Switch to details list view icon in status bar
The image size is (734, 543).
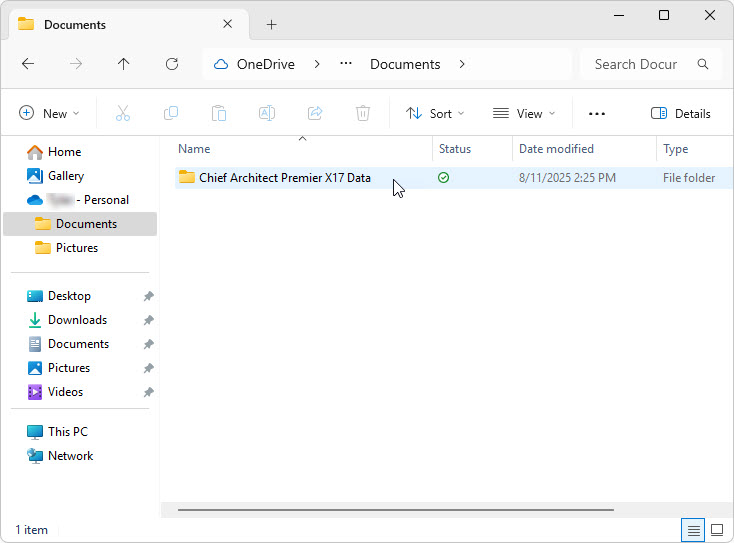(693, 530)
